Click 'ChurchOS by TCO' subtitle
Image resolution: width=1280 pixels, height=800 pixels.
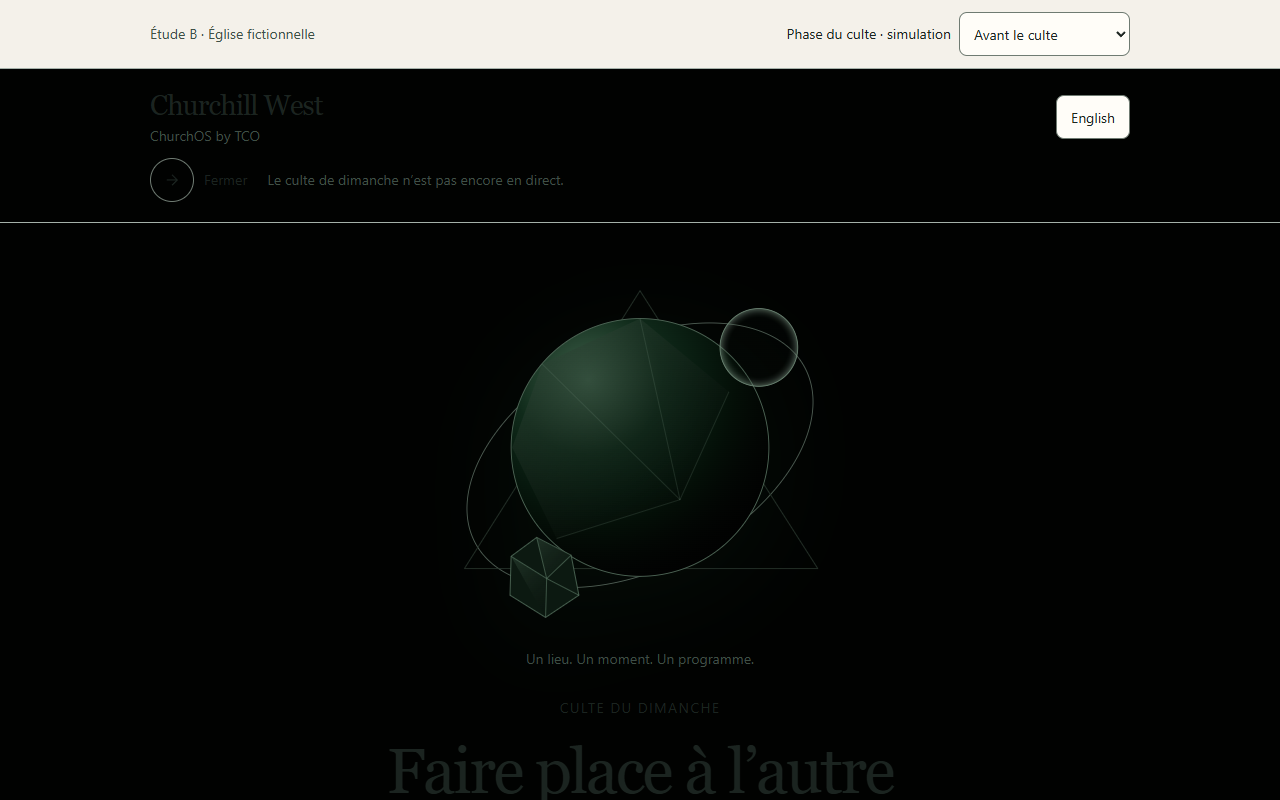point(205,136)
